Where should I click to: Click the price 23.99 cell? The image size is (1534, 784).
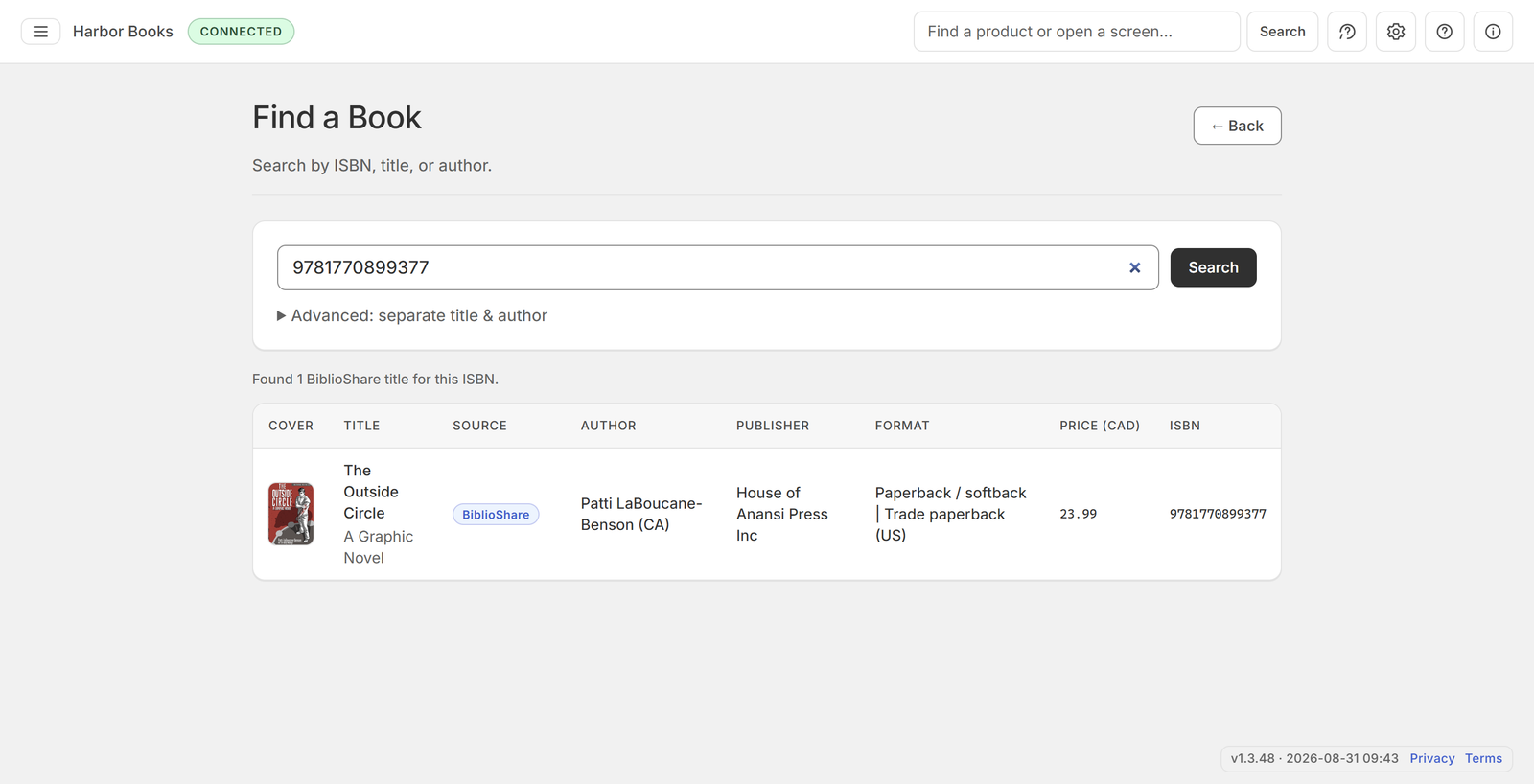1079,514
